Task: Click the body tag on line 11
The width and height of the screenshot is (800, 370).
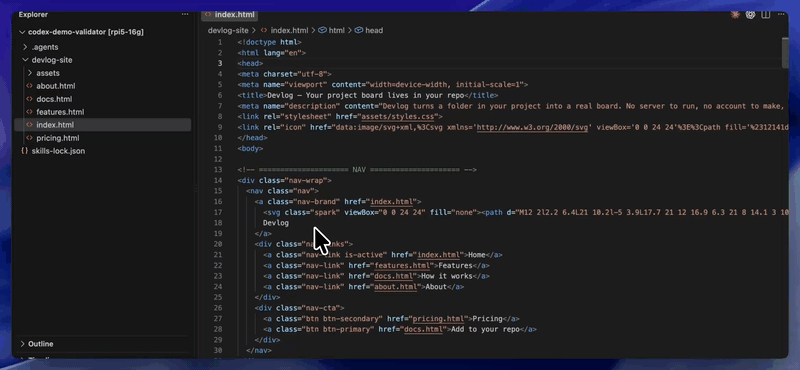Action: [x=250, y=149]
